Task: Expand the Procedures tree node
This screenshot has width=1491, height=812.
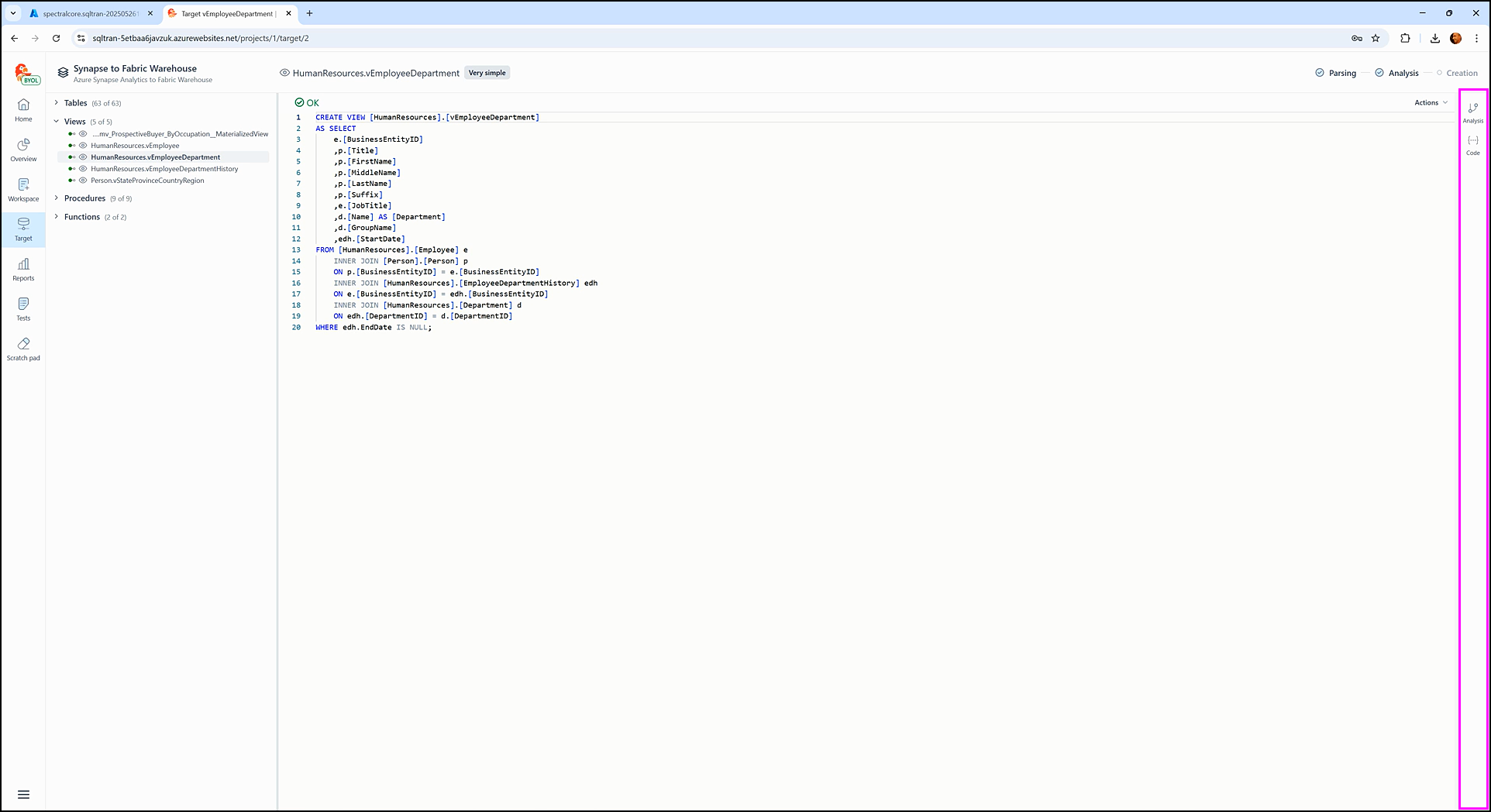Action: [x=57, y=198]
